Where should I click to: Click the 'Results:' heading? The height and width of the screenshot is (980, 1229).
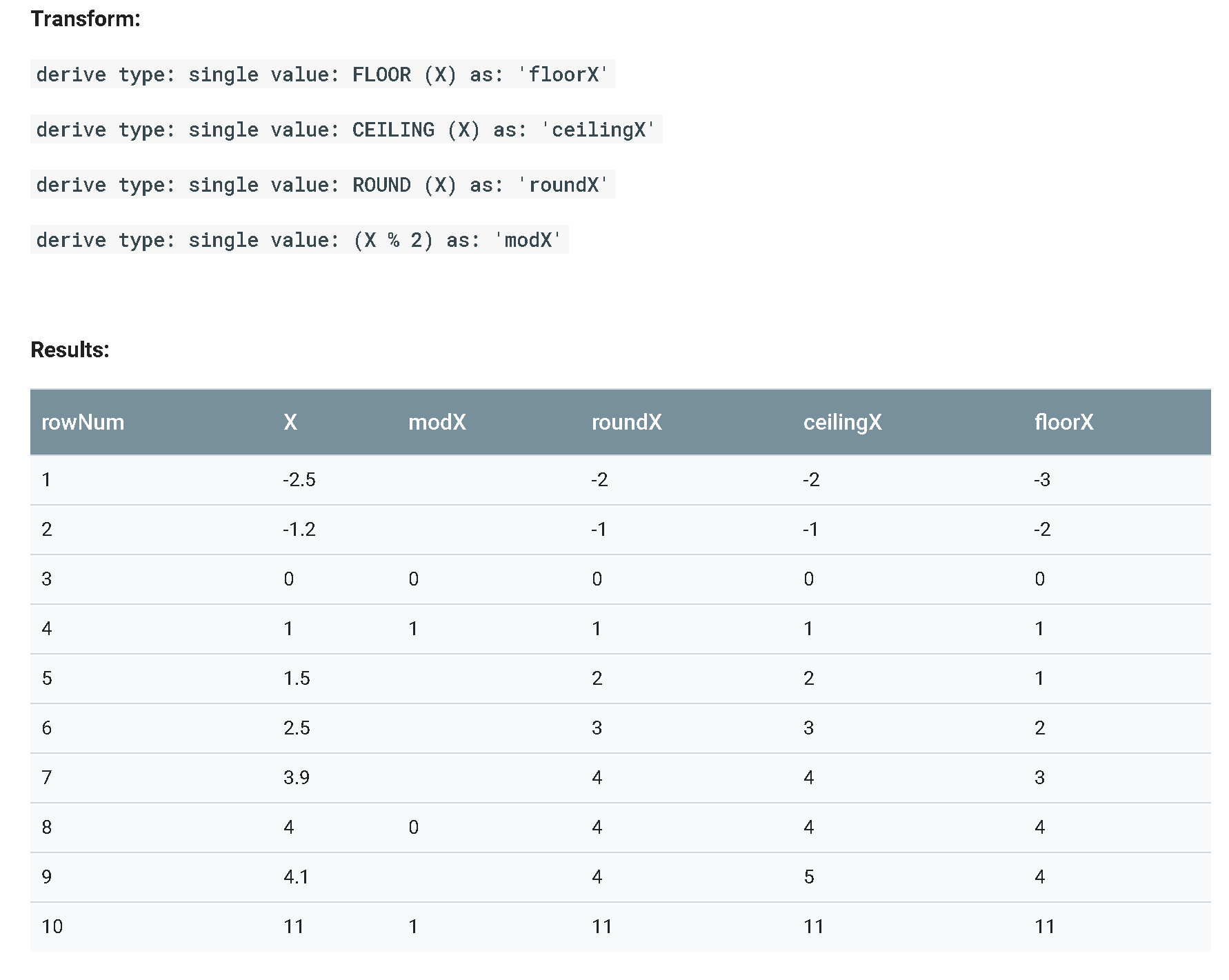click(70, 350)
